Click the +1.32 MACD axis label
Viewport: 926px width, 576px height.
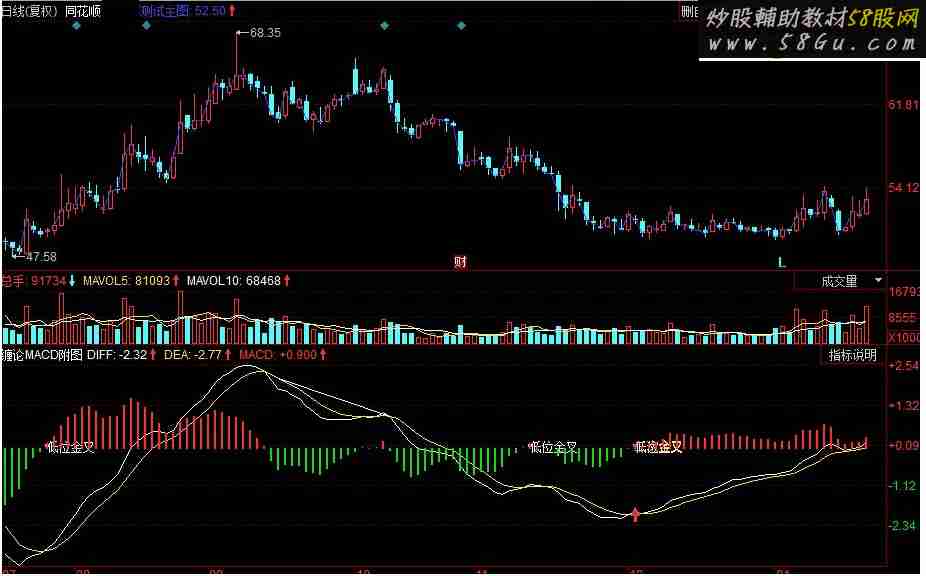point(904,406)
